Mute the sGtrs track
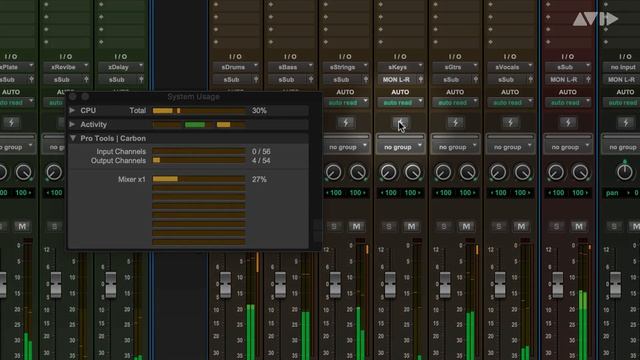The image size is (640, 360). pos(466,227)
